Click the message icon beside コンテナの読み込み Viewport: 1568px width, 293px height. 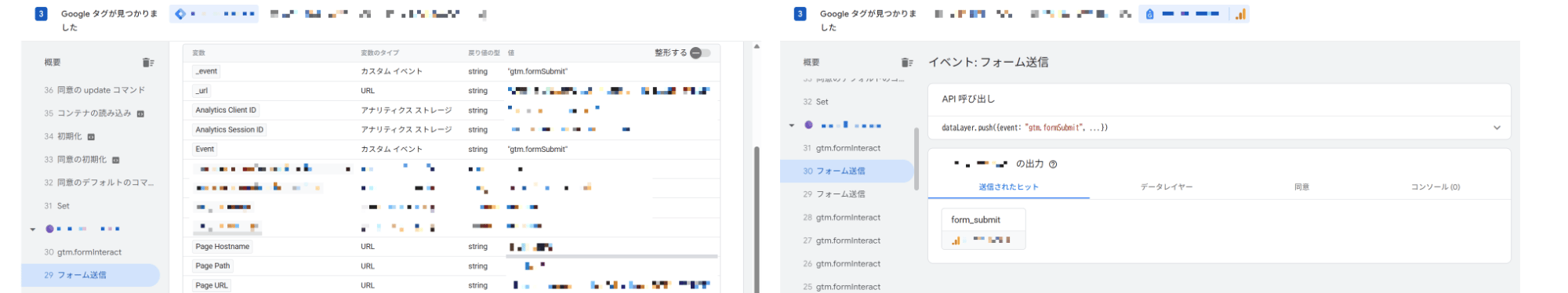coord(140,114)
